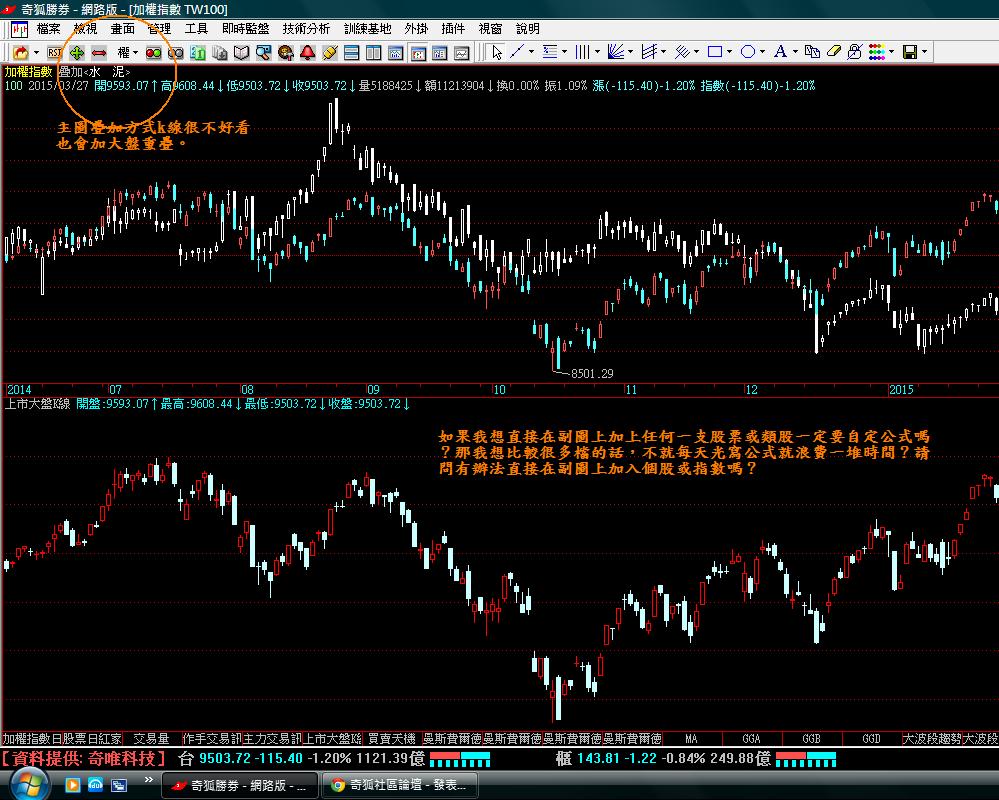
Task: Toggle the red-green lights indicator icon
Action: point(154,51)
